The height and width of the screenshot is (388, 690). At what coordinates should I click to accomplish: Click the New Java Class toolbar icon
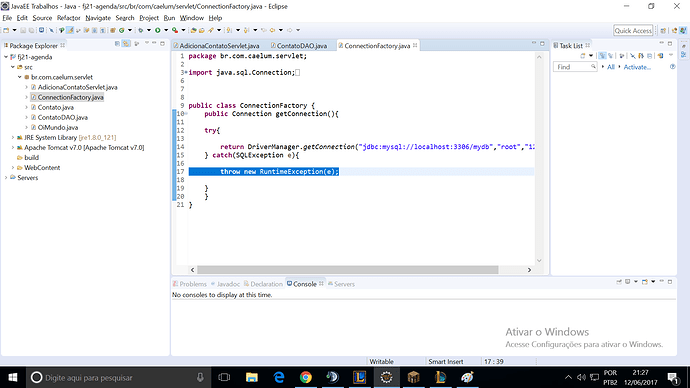[121, 30]
